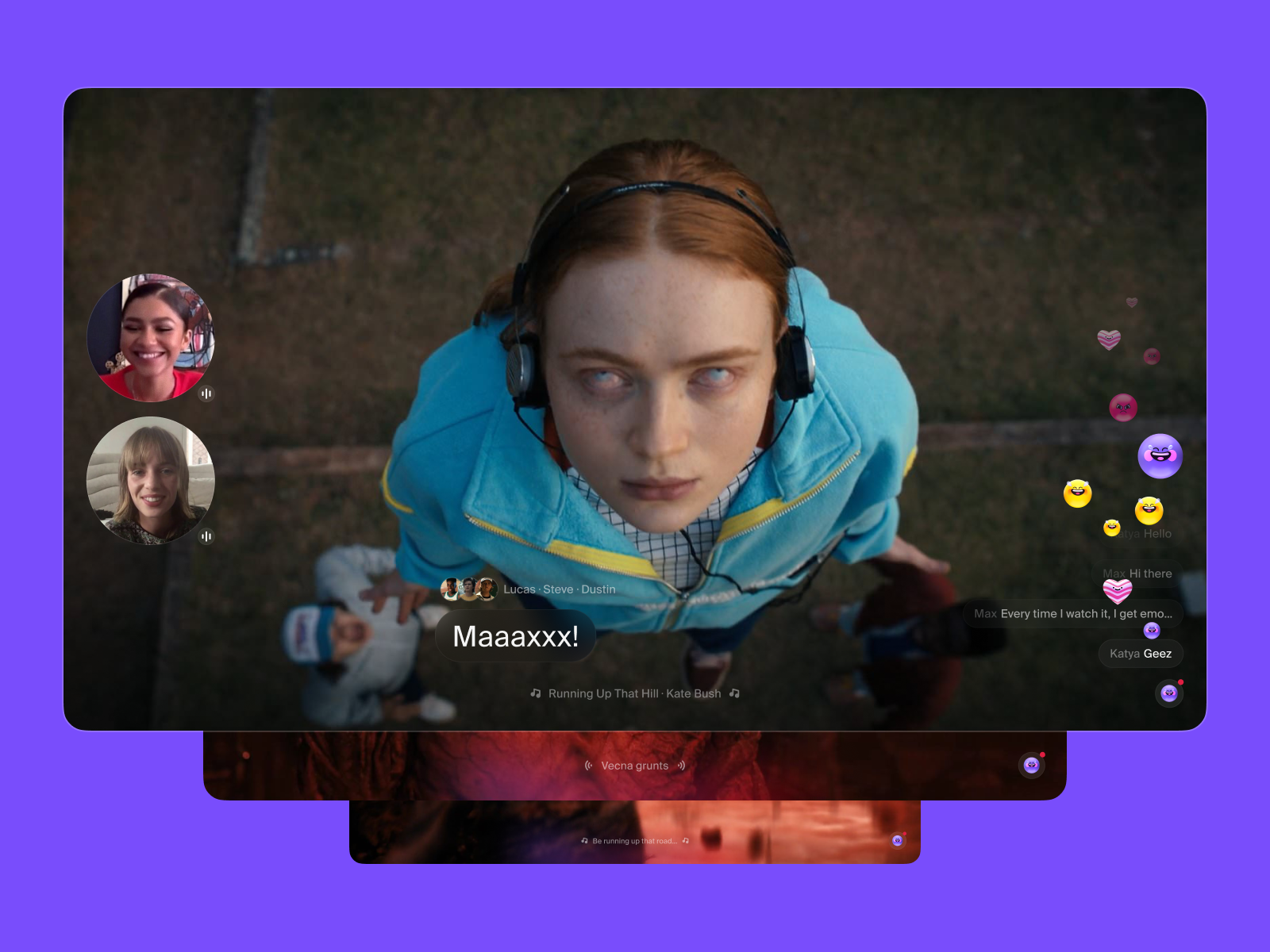
Task: Open the "Katya Geez" chat message
Action: click(x=1140, y=654)
